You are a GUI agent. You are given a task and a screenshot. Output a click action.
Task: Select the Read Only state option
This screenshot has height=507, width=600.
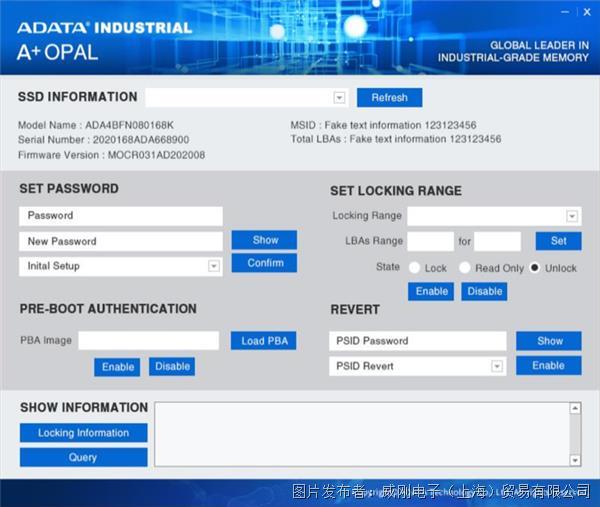pyautogui.click(x=465, y=267)
